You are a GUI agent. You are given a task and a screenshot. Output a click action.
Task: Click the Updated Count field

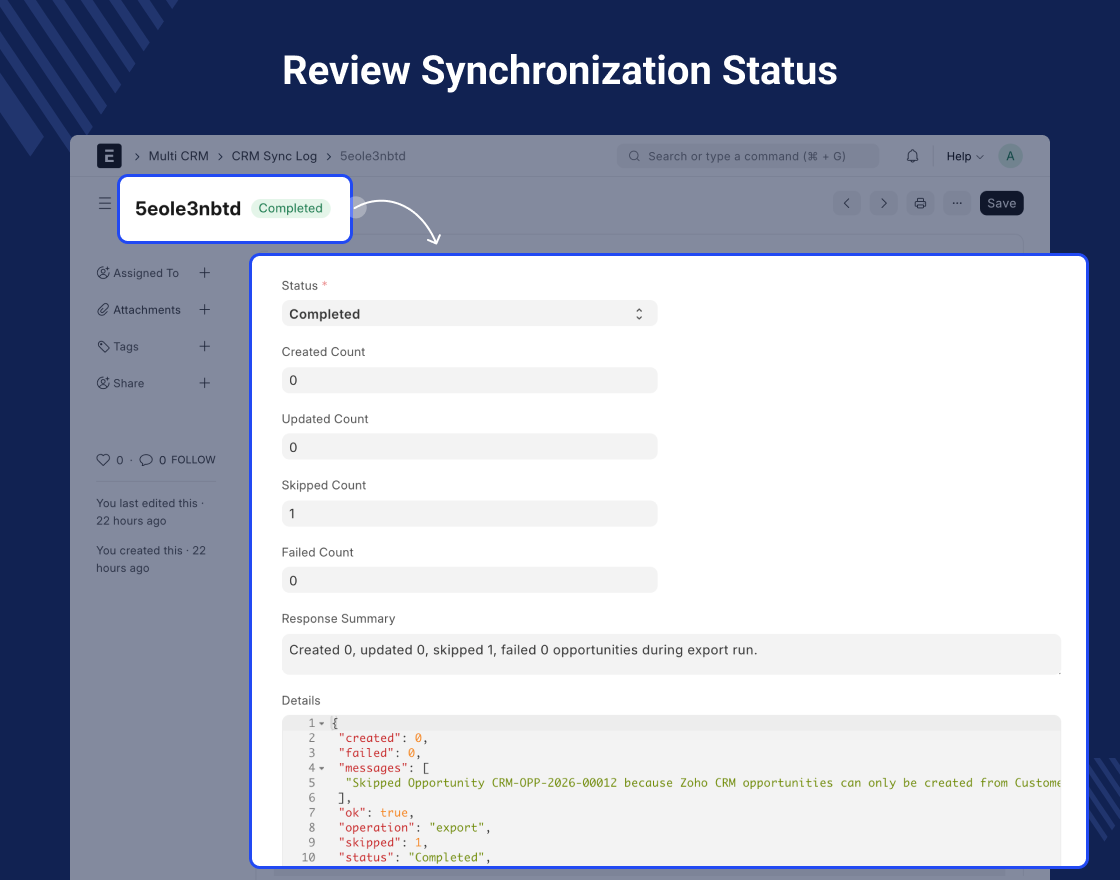(469, 447)
